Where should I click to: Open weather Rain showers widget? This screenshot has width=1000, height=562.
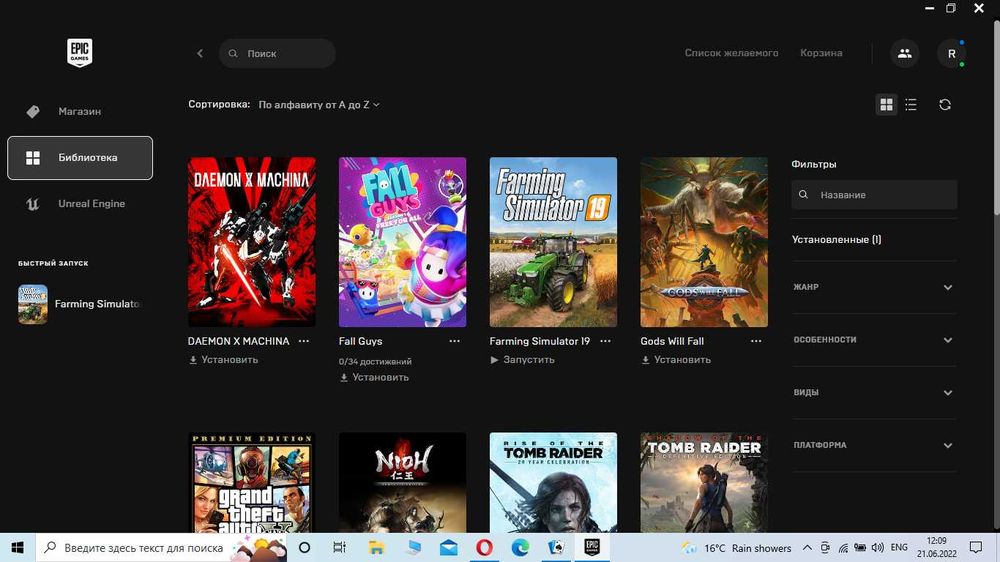click(737, 548)
